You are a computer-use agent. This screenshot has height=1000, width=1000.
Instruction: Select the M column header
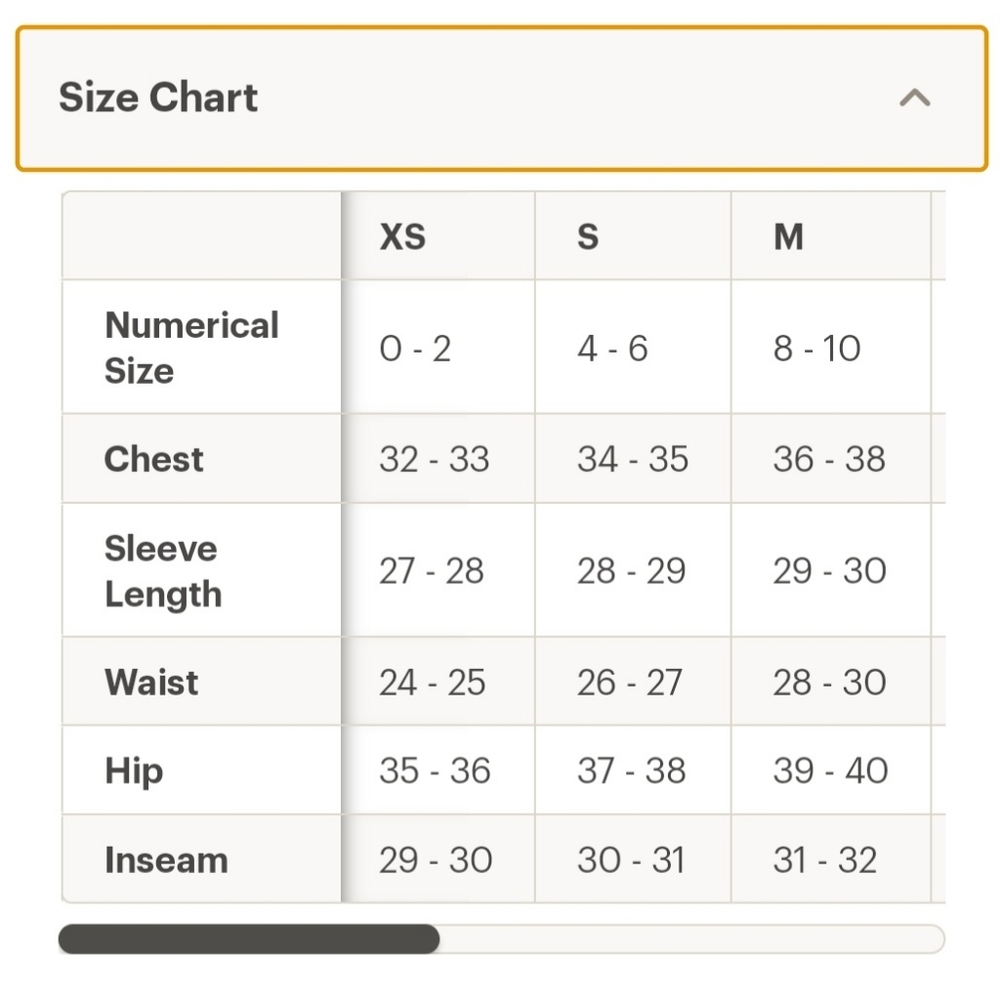click(x=788, y=237)
